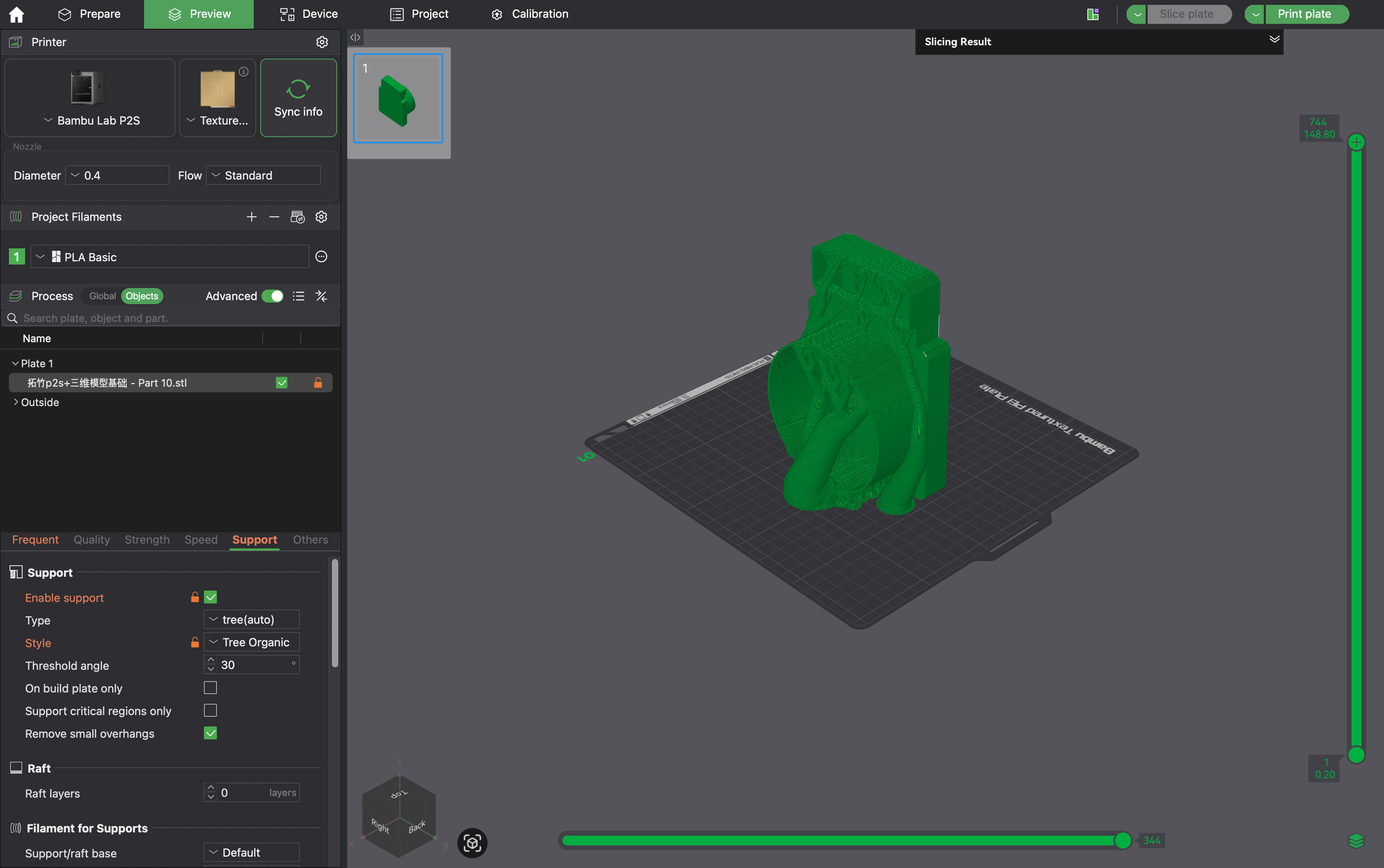Screen dimensions: 1384x868
Task: Open the Project tab
Action: point(419,14)
